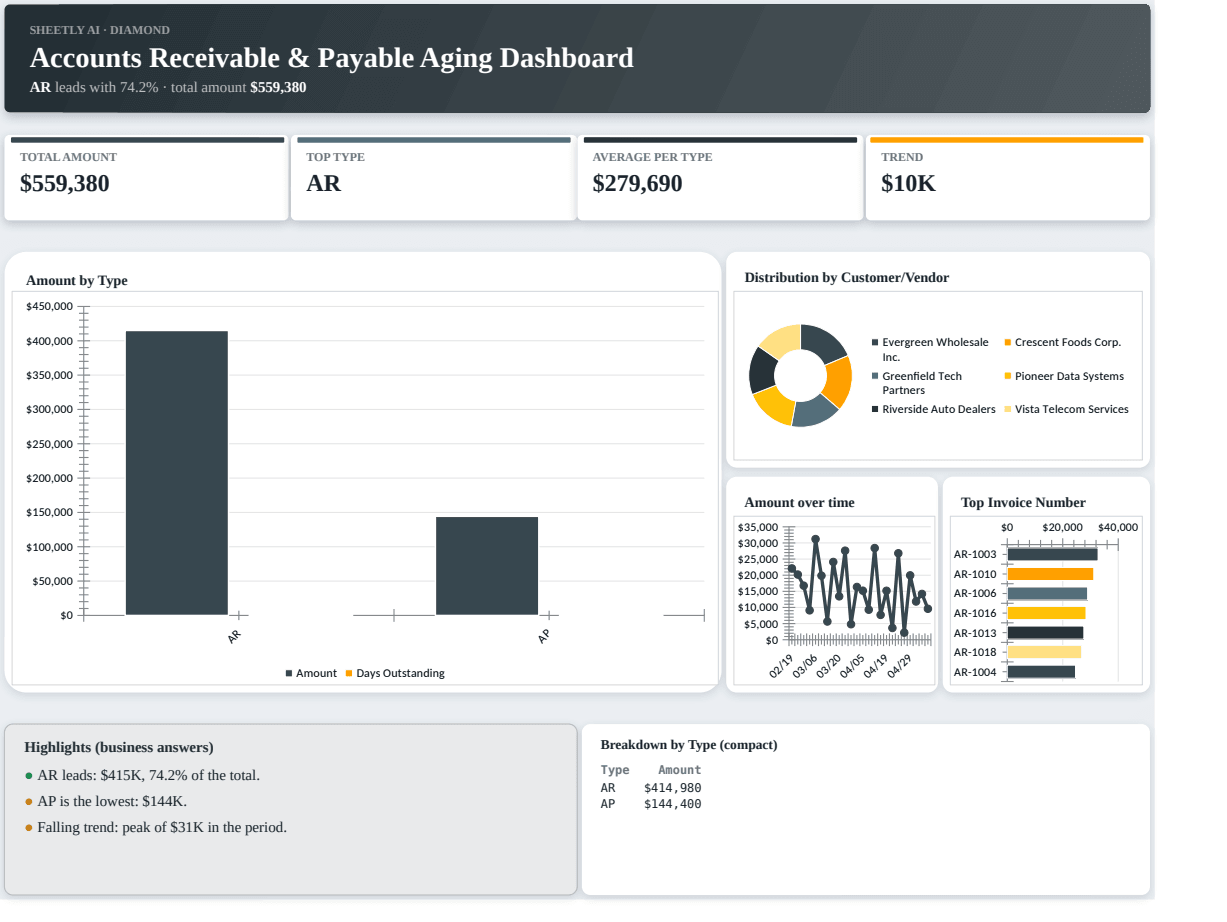Click the 04/29 date label
The height and width of the screenshot is (922, 1227).
(899, 666)
